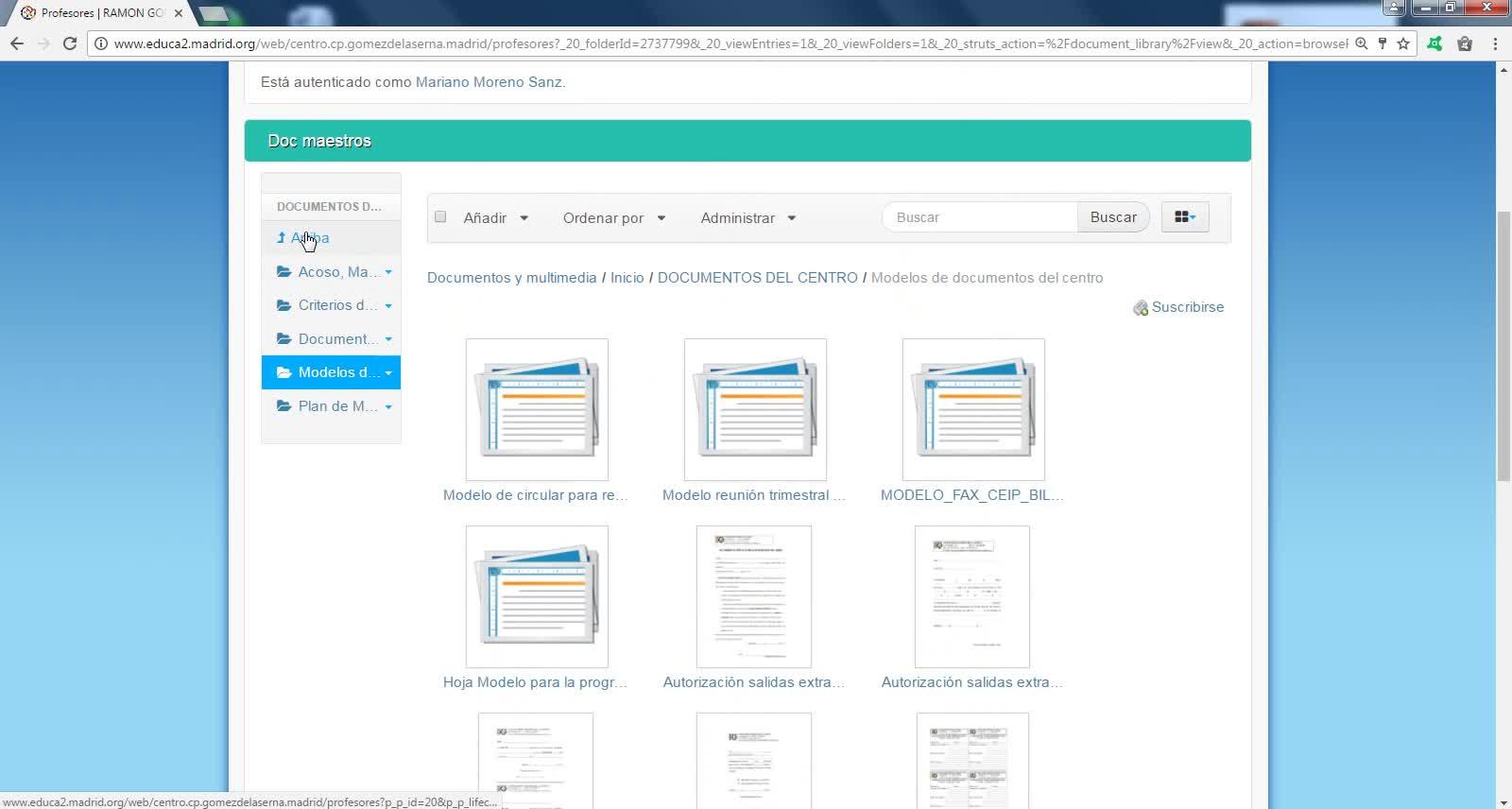Click the Criterios folder icon

283,305
